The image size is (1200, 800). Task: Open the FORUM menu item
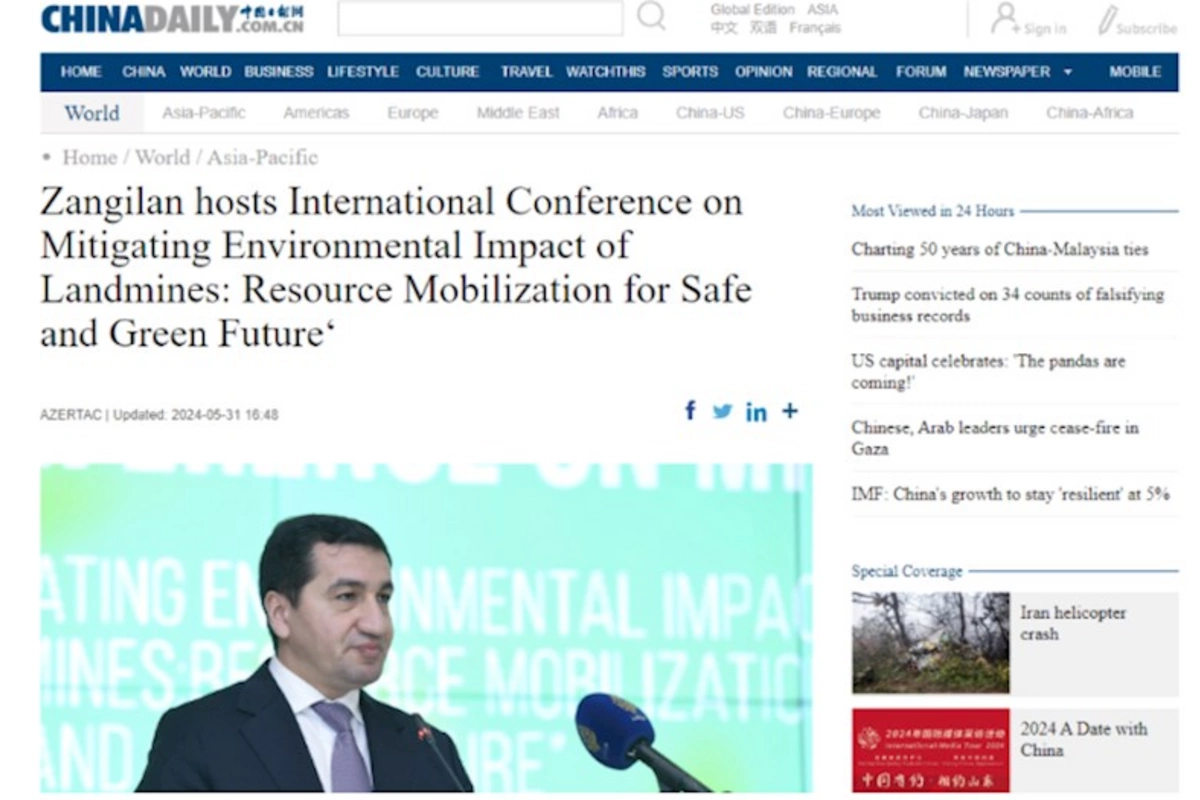[x=921, y=72]
